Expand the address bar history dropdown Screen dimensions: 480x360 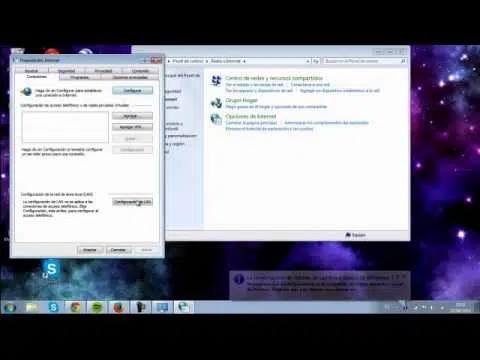coord(307,61)
